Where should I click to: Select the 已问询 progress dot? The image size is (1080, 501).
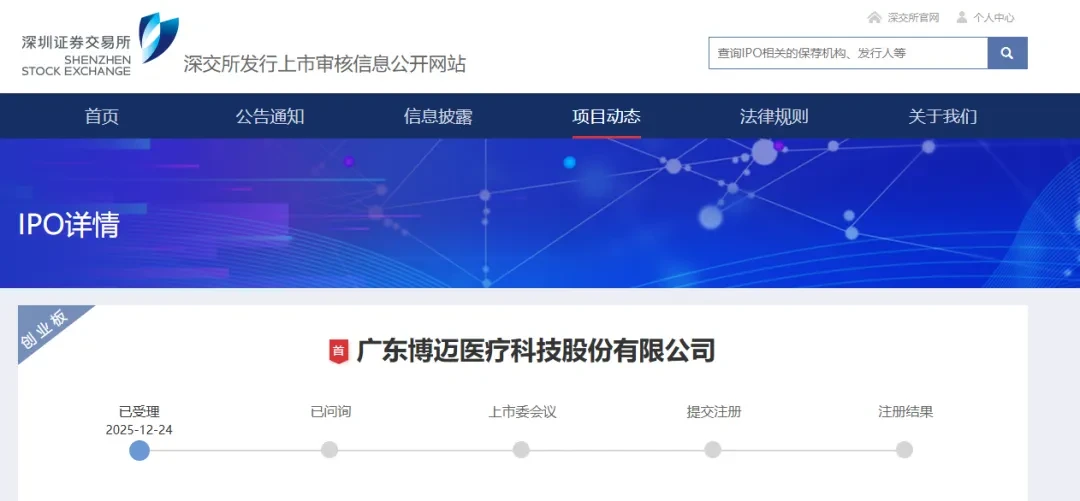tap(330, 450)
